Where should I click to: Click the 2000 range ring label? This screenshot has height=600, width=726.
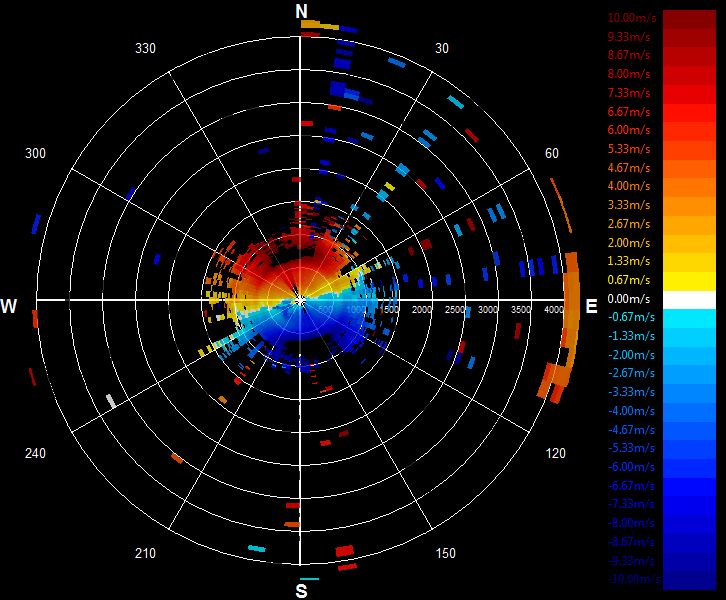pos(422,309)
